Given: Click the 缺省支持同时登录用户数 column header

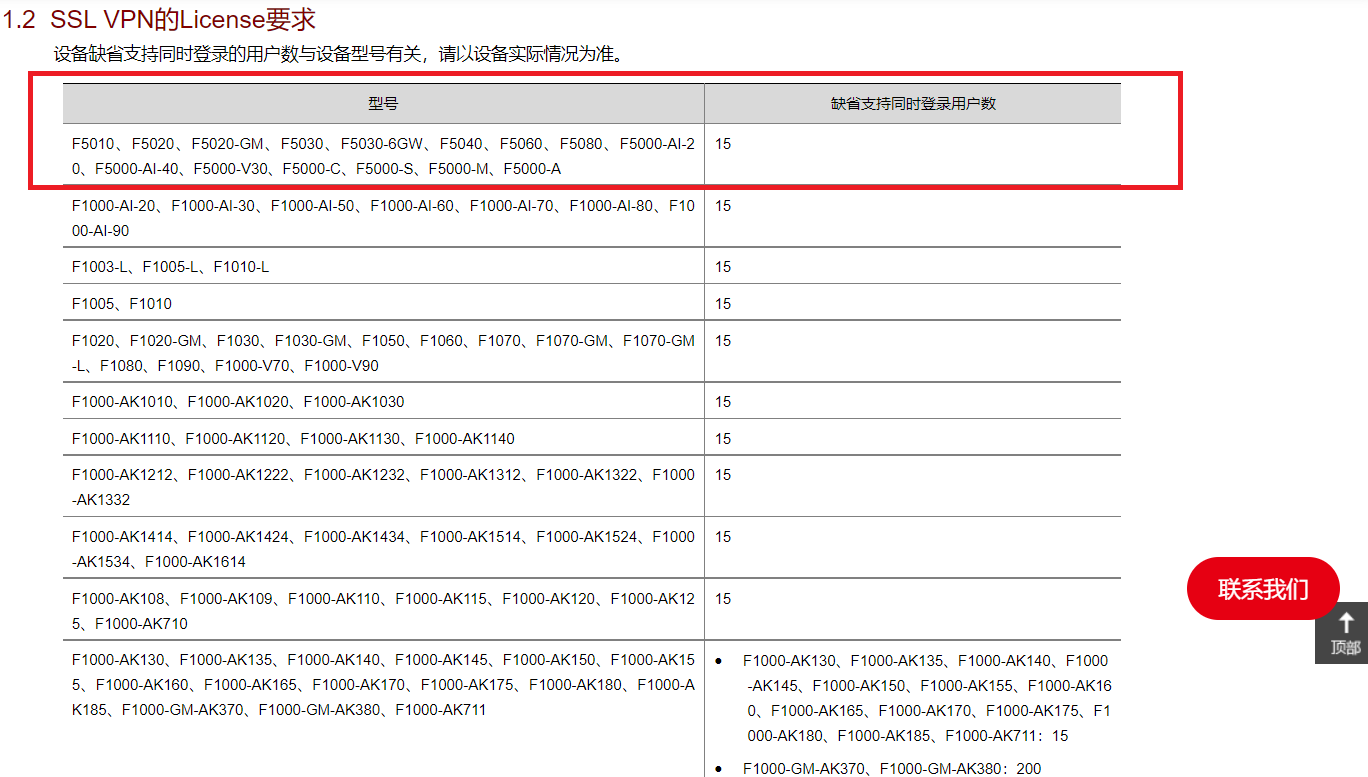Looking at the screenshot, I should [x=913, y=104].
